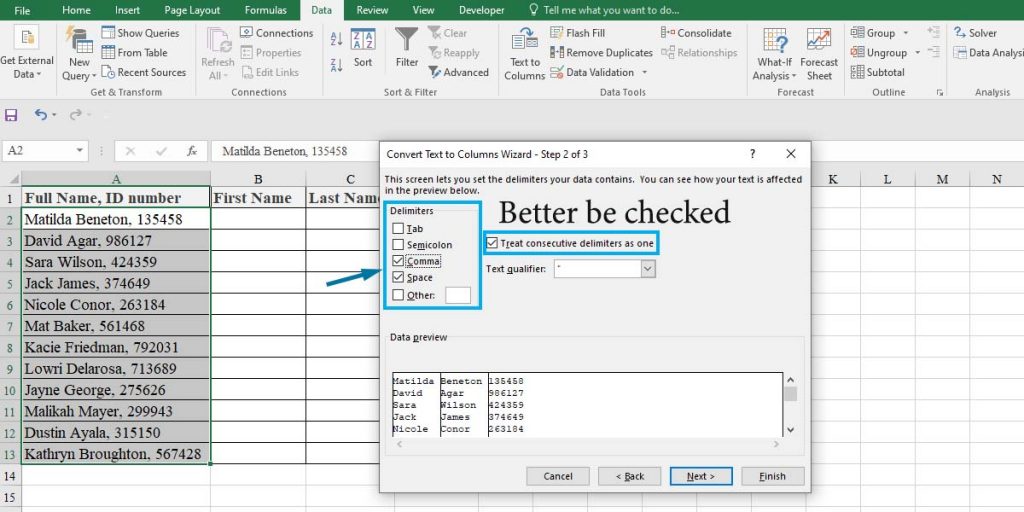Switch to the Home tab
This screenshot has height=512, width=1024.
pos(76,10)
